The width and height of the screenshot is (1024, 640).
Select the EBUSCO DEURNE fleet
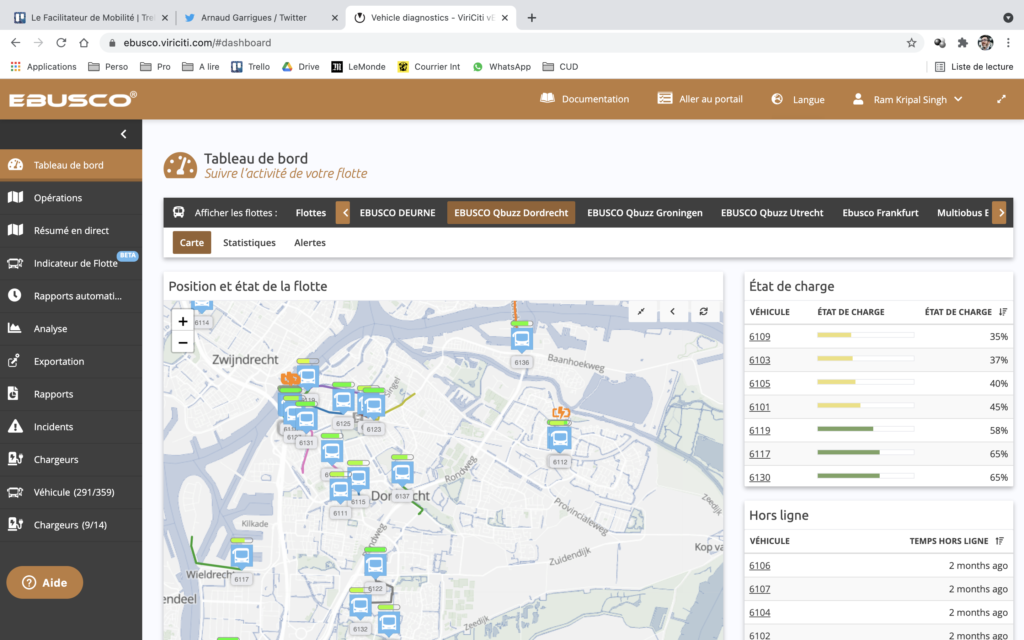[397, 213]
